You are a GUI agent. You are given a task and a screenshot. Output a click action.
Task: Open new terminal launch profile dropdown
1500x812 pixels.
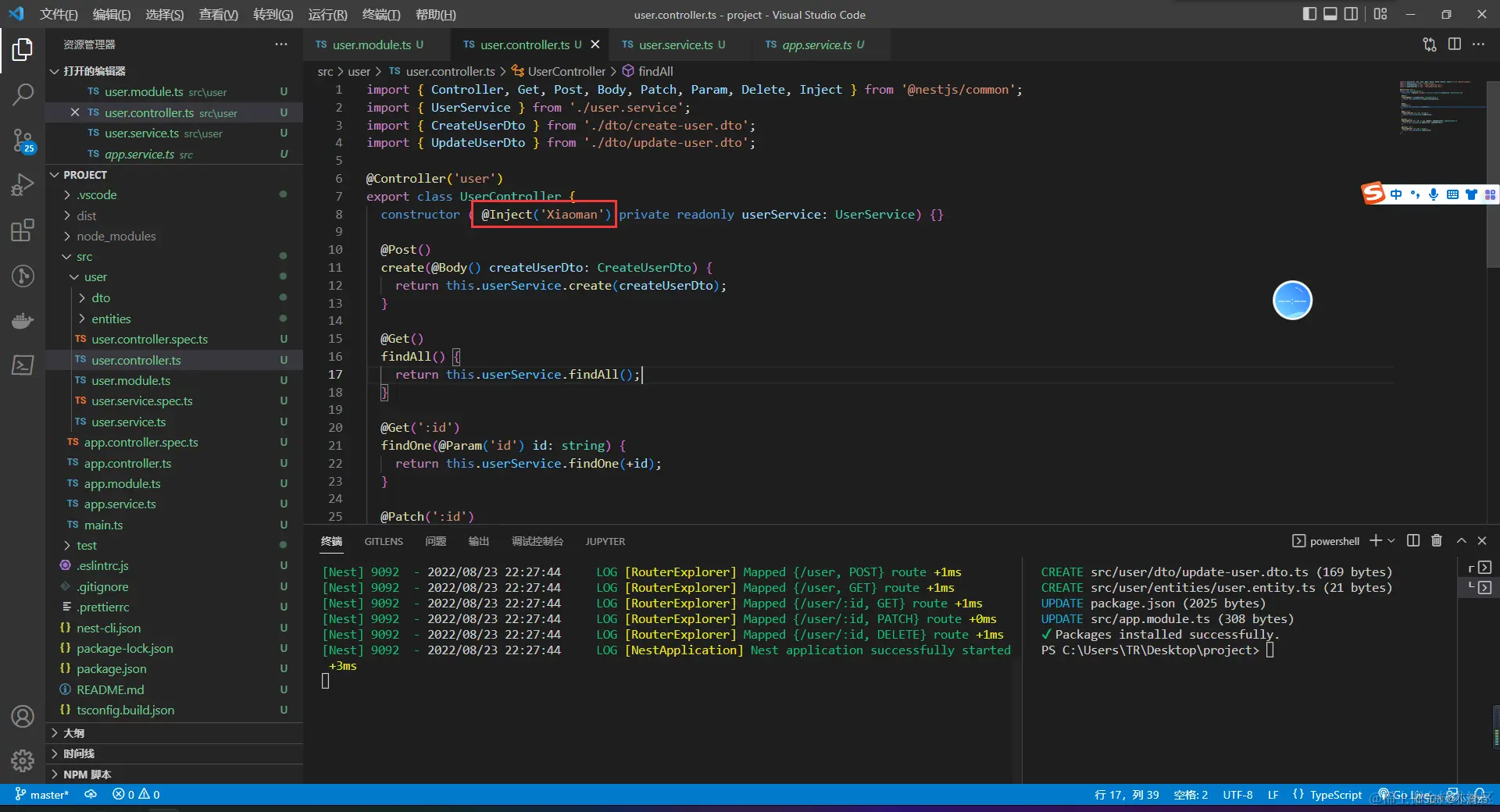(1391, 540)
